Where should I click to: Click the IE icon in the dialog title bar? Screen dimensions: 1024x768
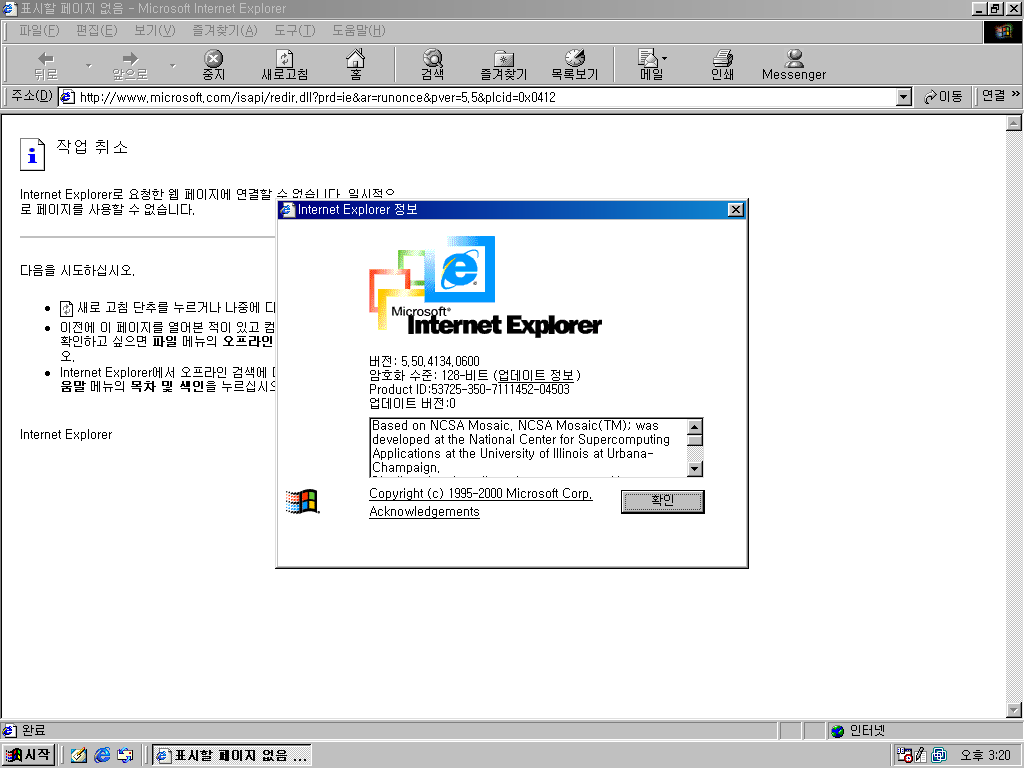(x=287, y=210)
